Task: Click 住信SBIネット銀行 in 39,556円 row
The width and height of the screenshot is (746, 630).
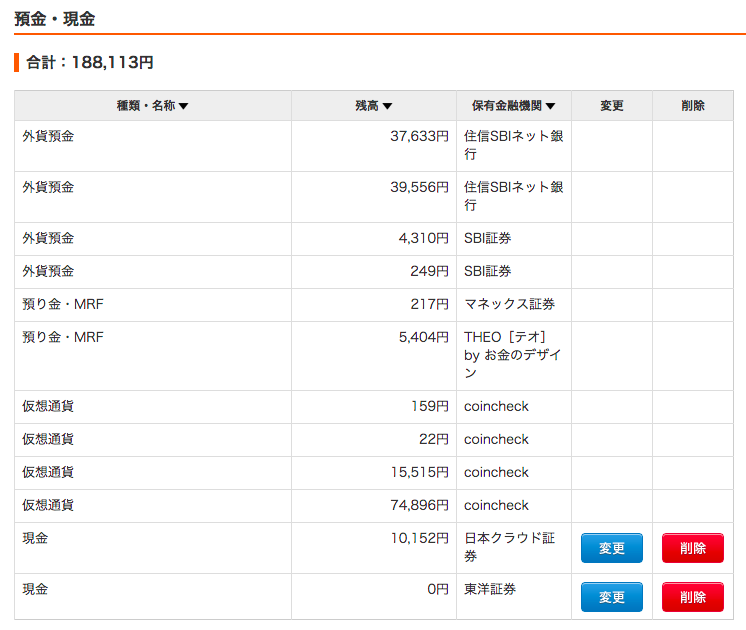Action: point(514,196)
